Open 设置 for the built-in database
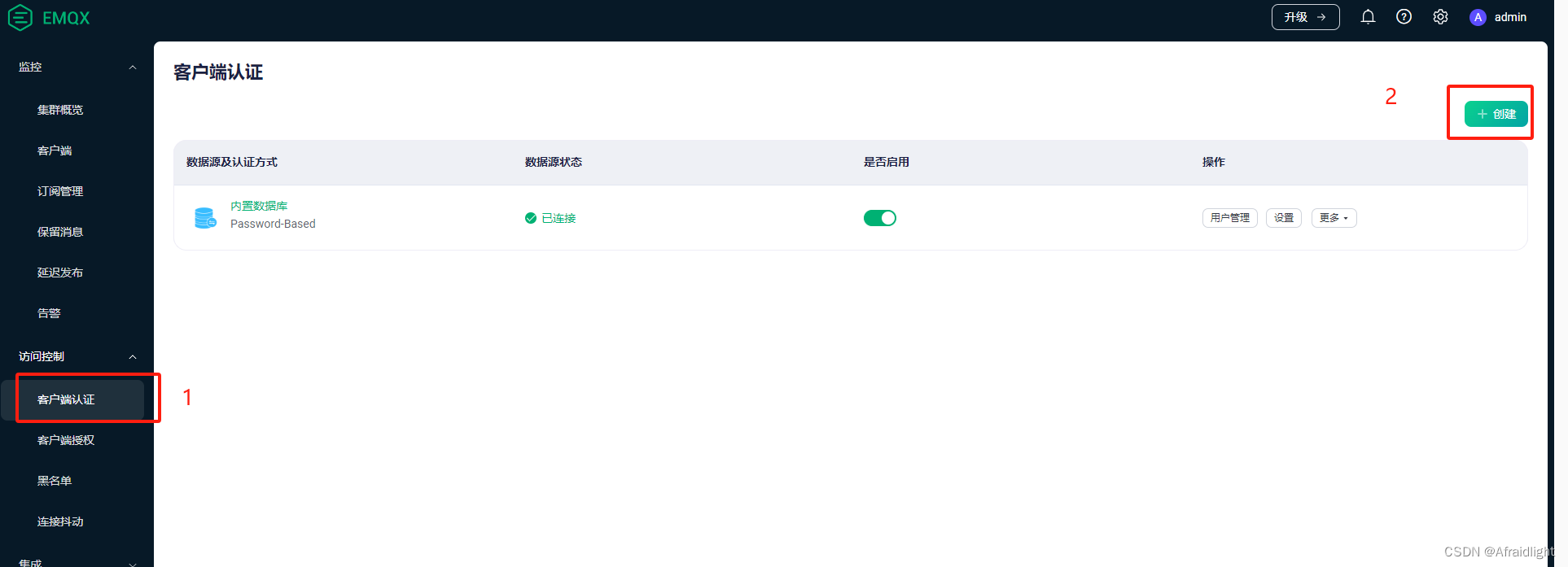 point(1284,218)
